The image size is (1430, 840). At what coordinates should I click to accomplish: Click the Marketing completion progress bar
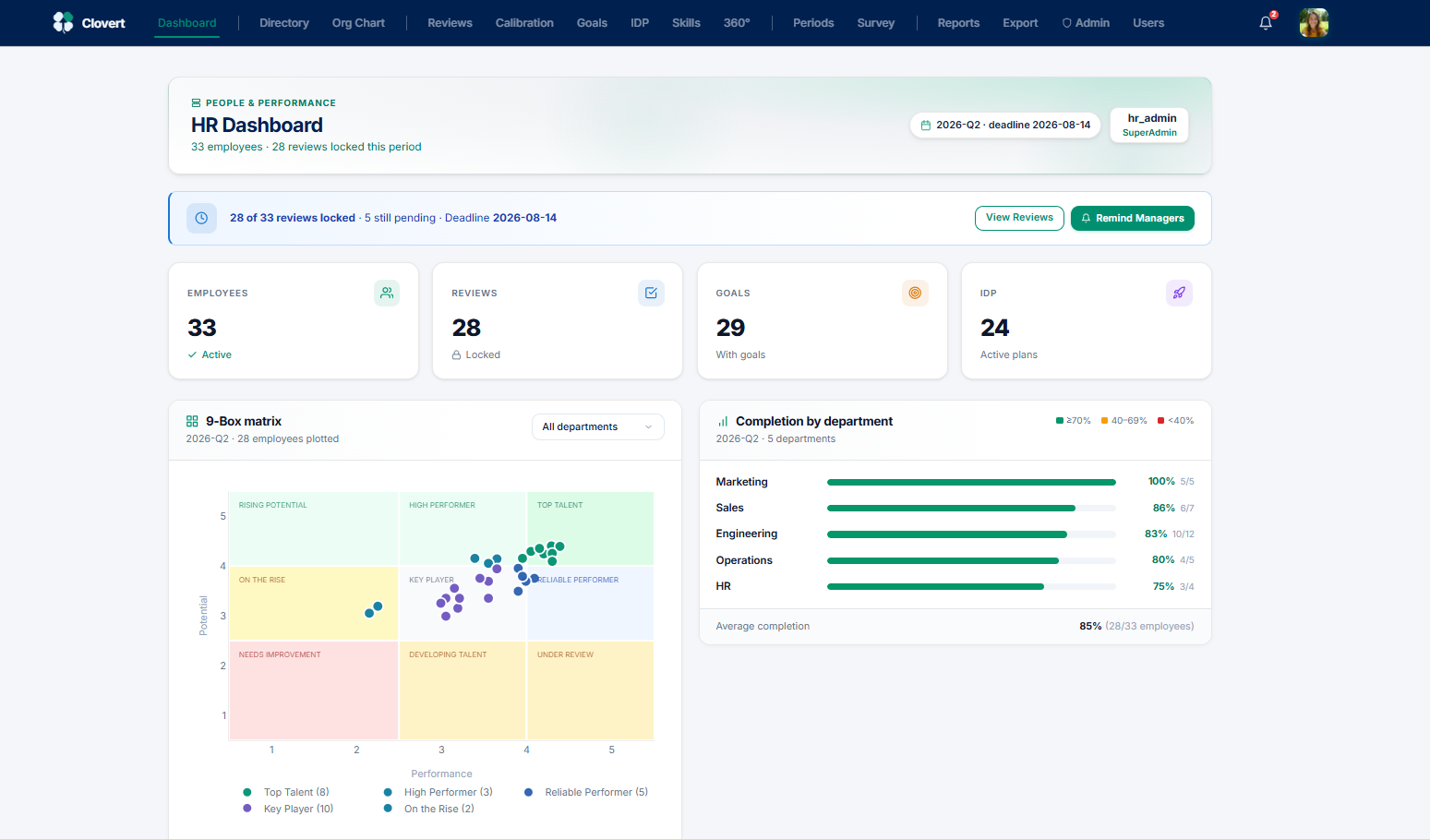click(971, 482)
